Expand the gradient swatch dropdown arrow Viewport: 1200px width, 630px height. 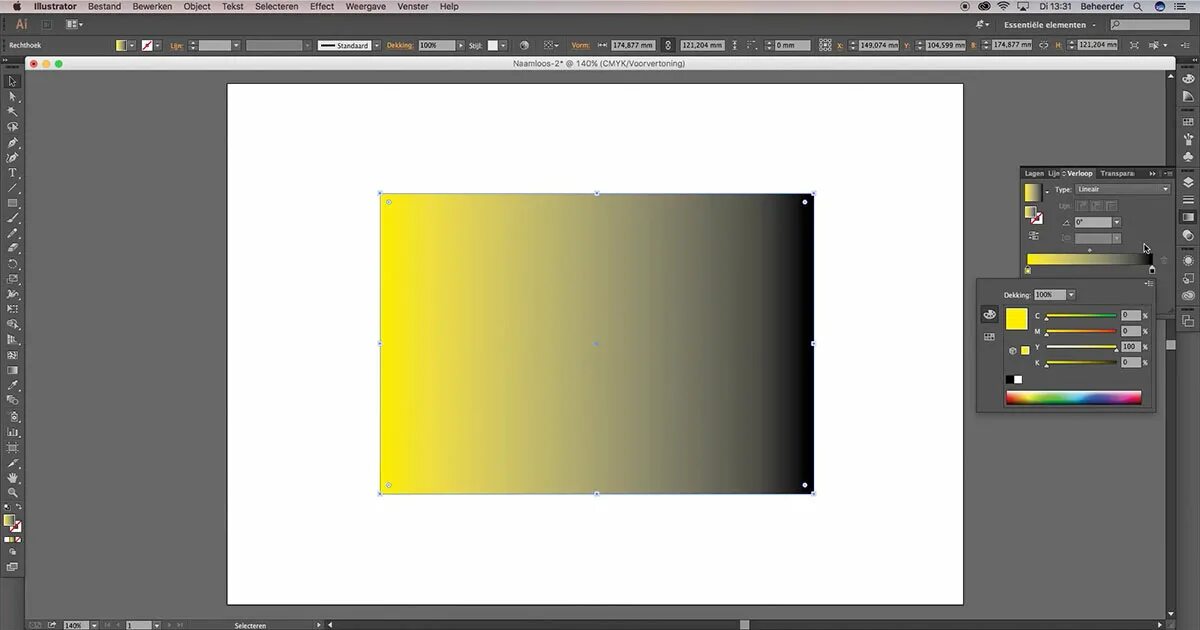point(1047,190)
